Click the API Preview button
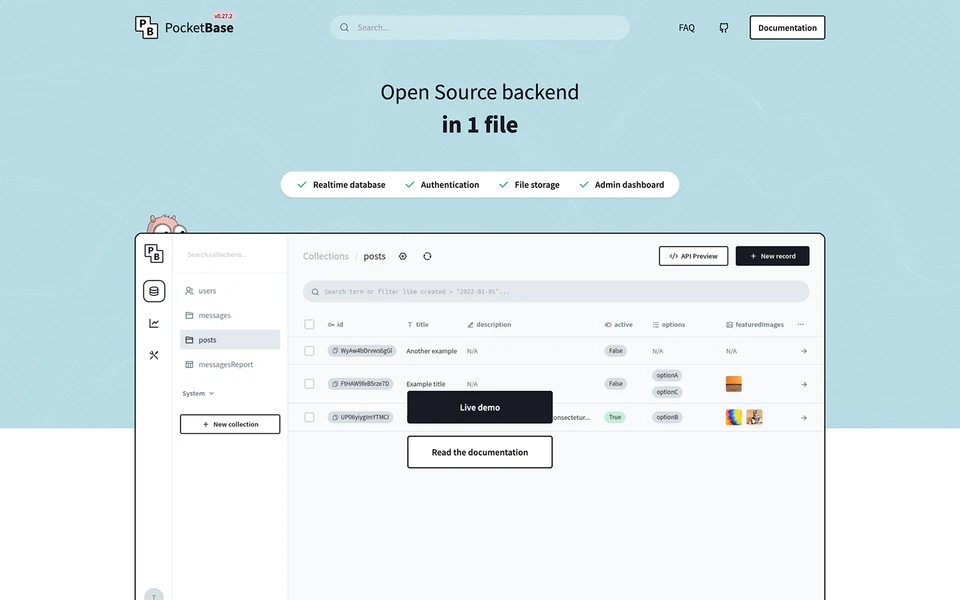960x600 pixels. [693, 256]
